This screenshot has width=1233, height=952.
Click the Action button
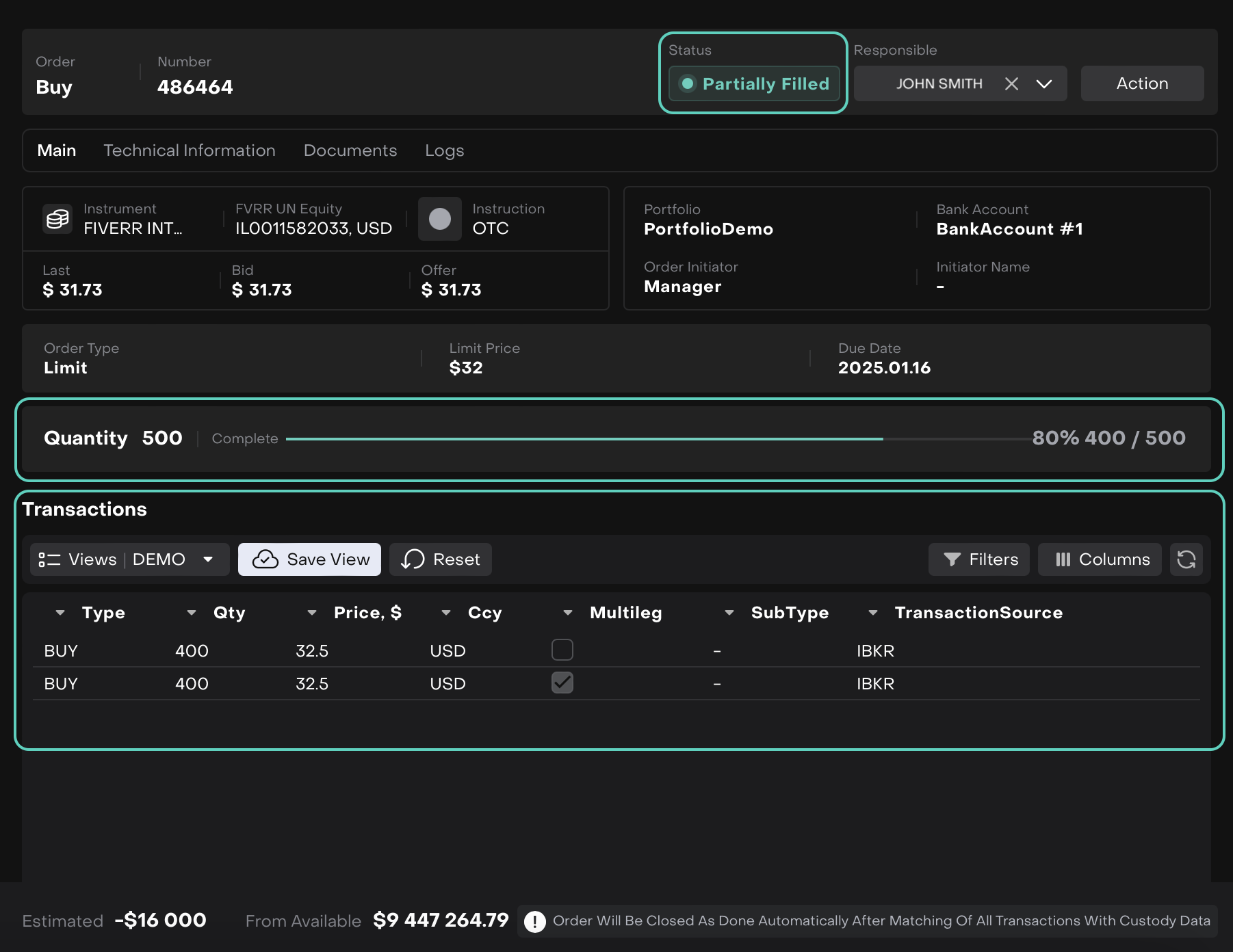coord(1142,83)
